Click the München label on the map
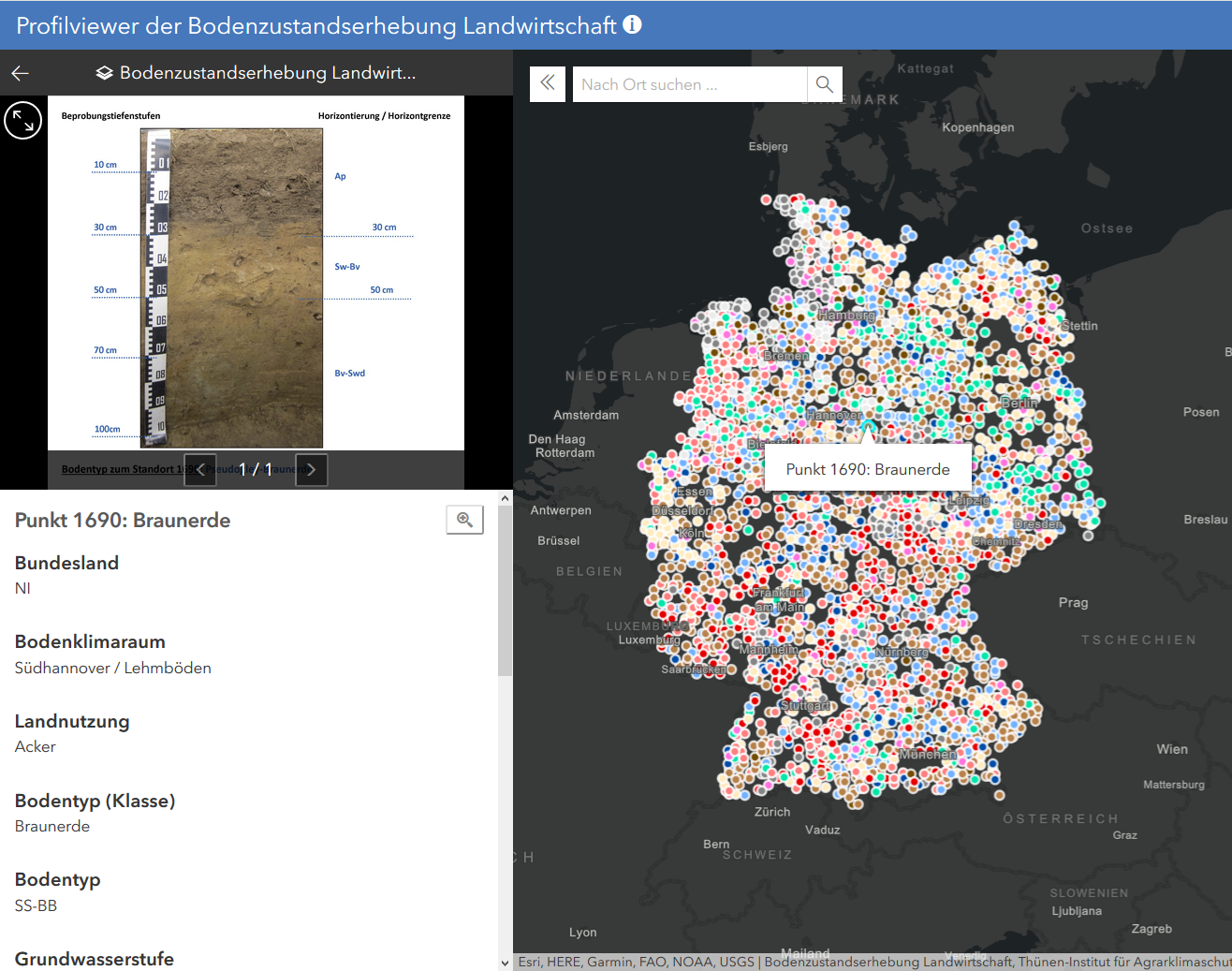This screenshot has height=971, width=1232. (927, 754)
